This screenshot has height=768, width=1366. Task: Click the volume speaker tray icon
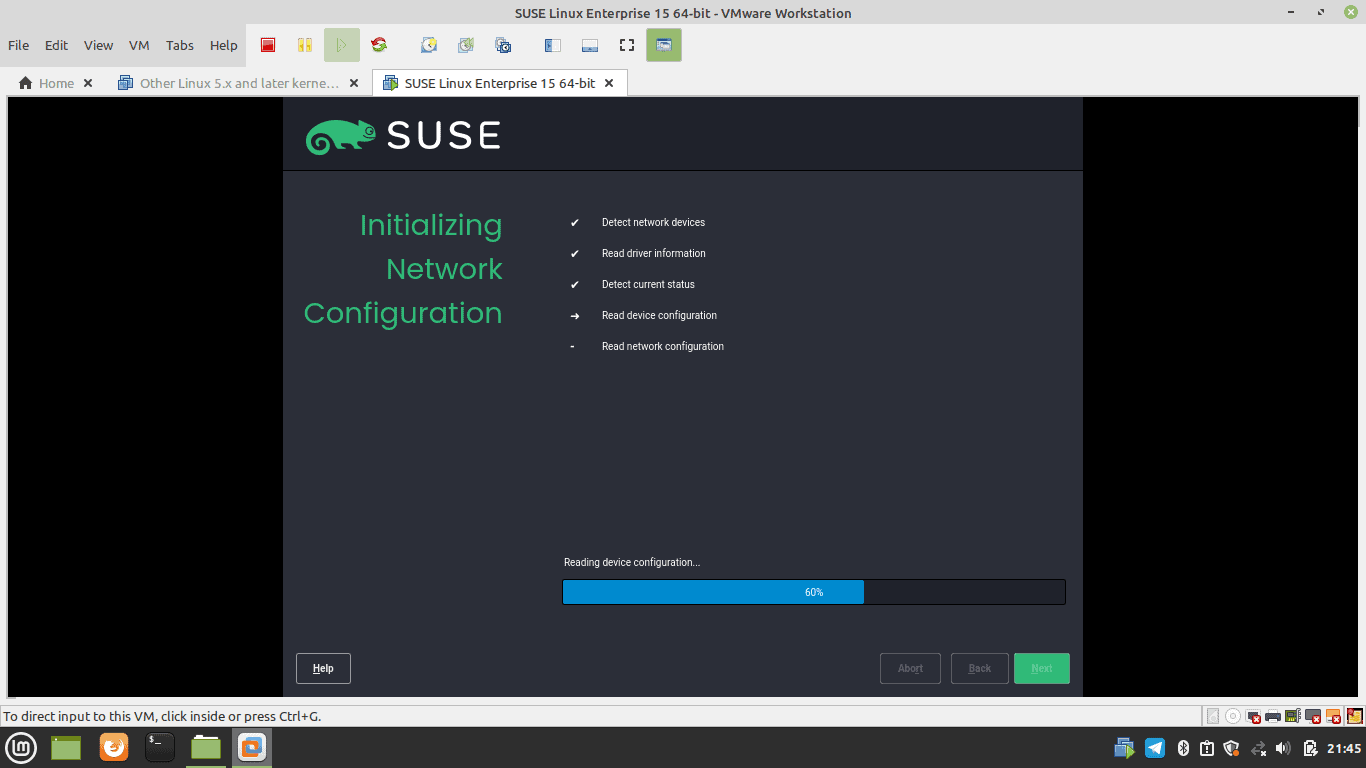[1284, 748]
